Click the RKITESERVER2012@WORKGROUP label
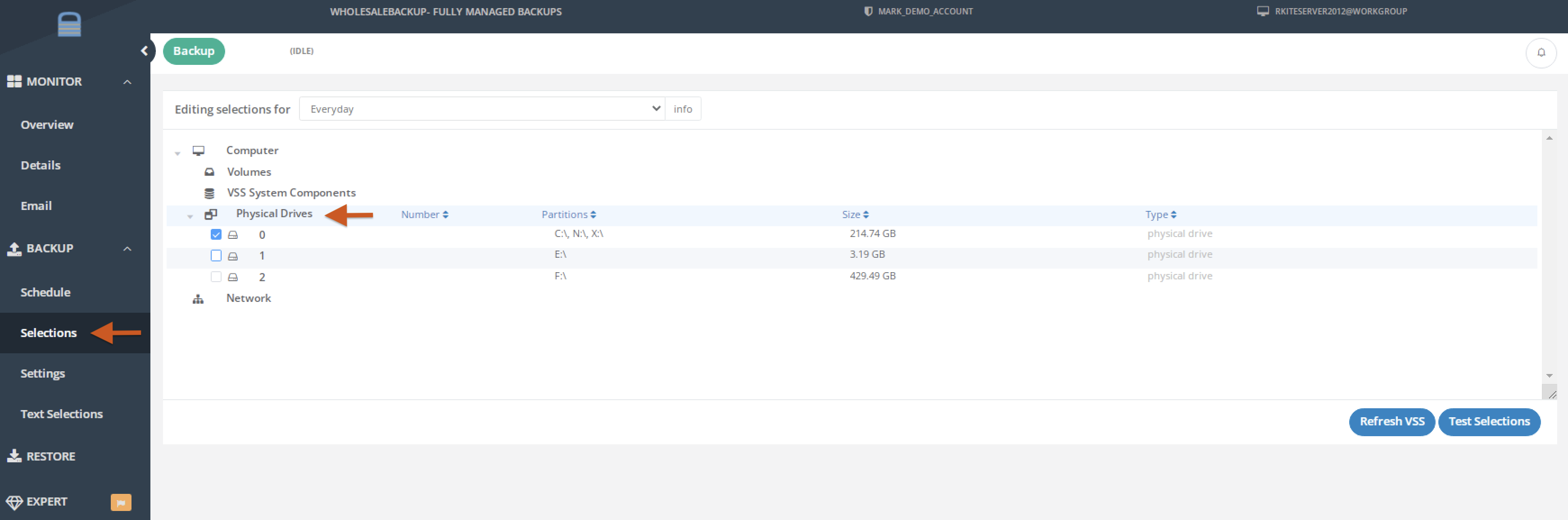 [1340, 11]
